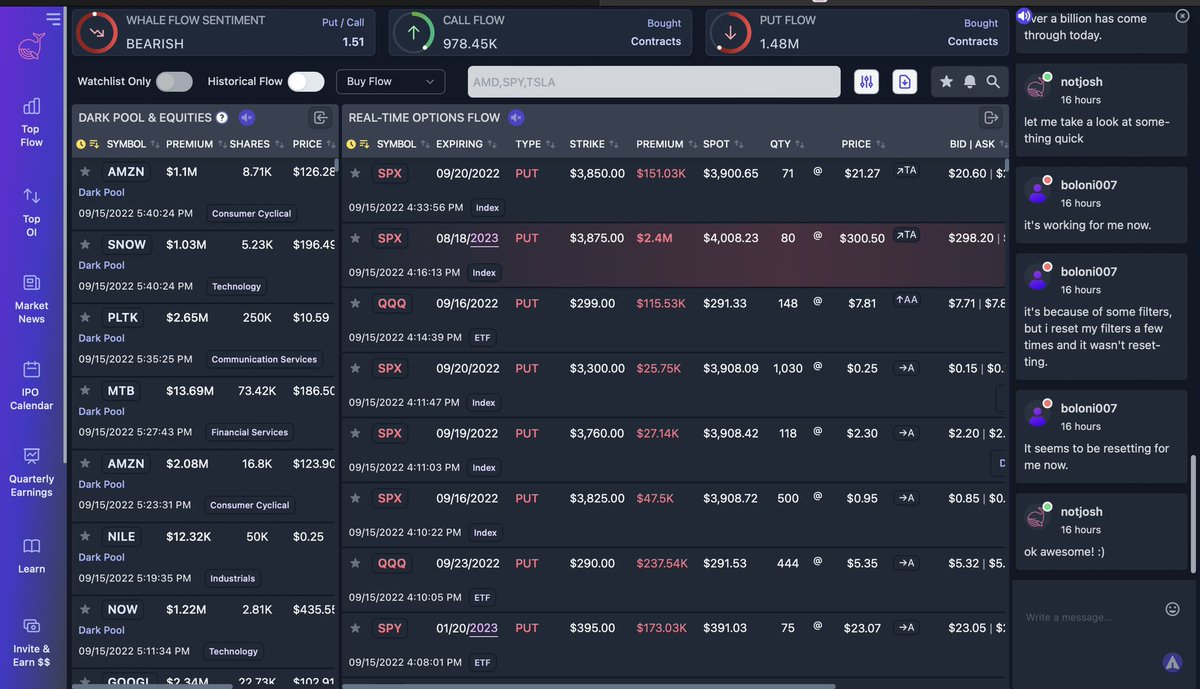This screenshot has height=689, width=1200.
Task: Click the sort-filter icon in options flow header
Action: (x=365, y=144)
